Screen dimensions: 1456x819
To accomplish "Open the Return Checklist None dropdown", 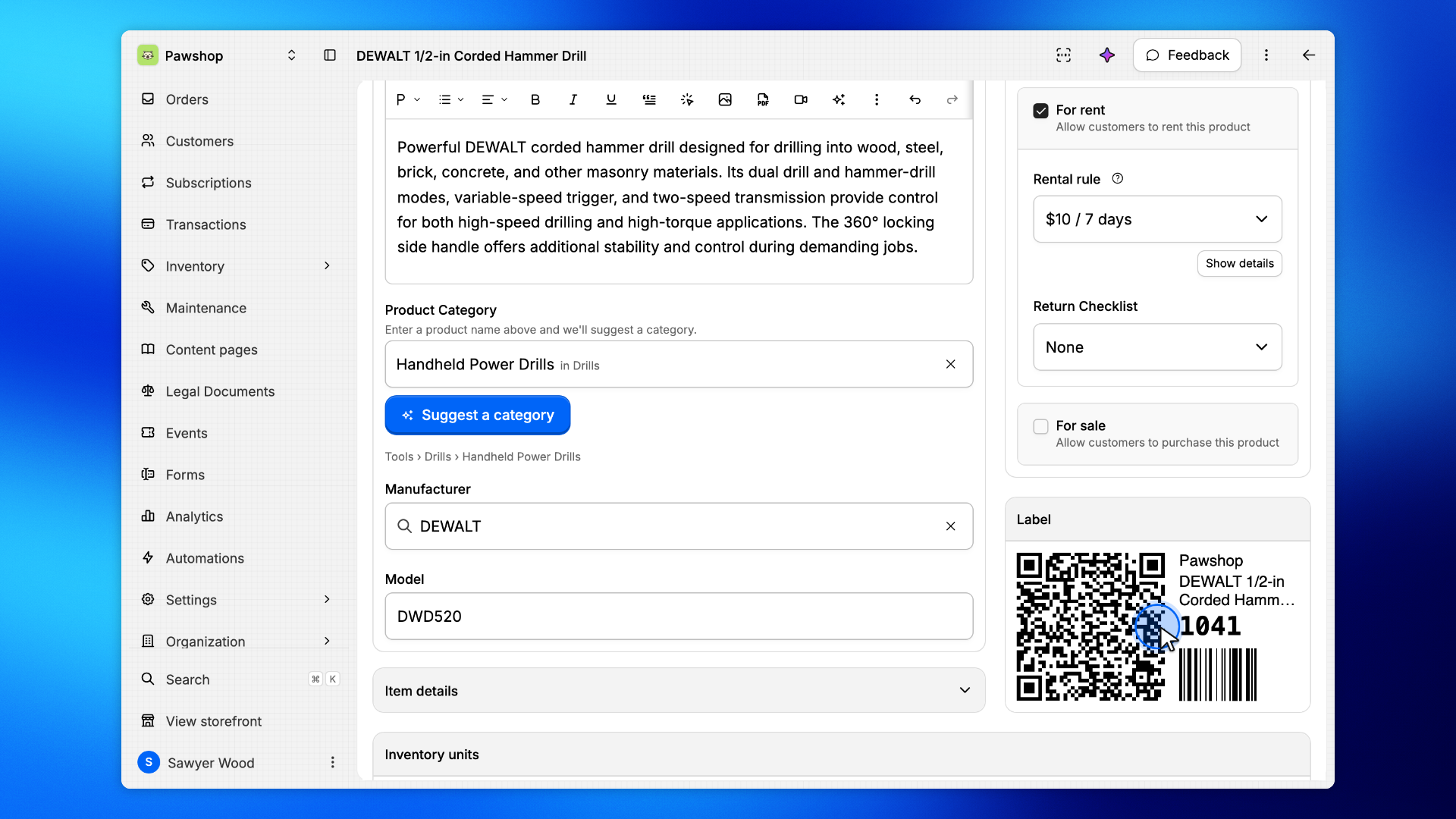I will tap(1157, 347).
